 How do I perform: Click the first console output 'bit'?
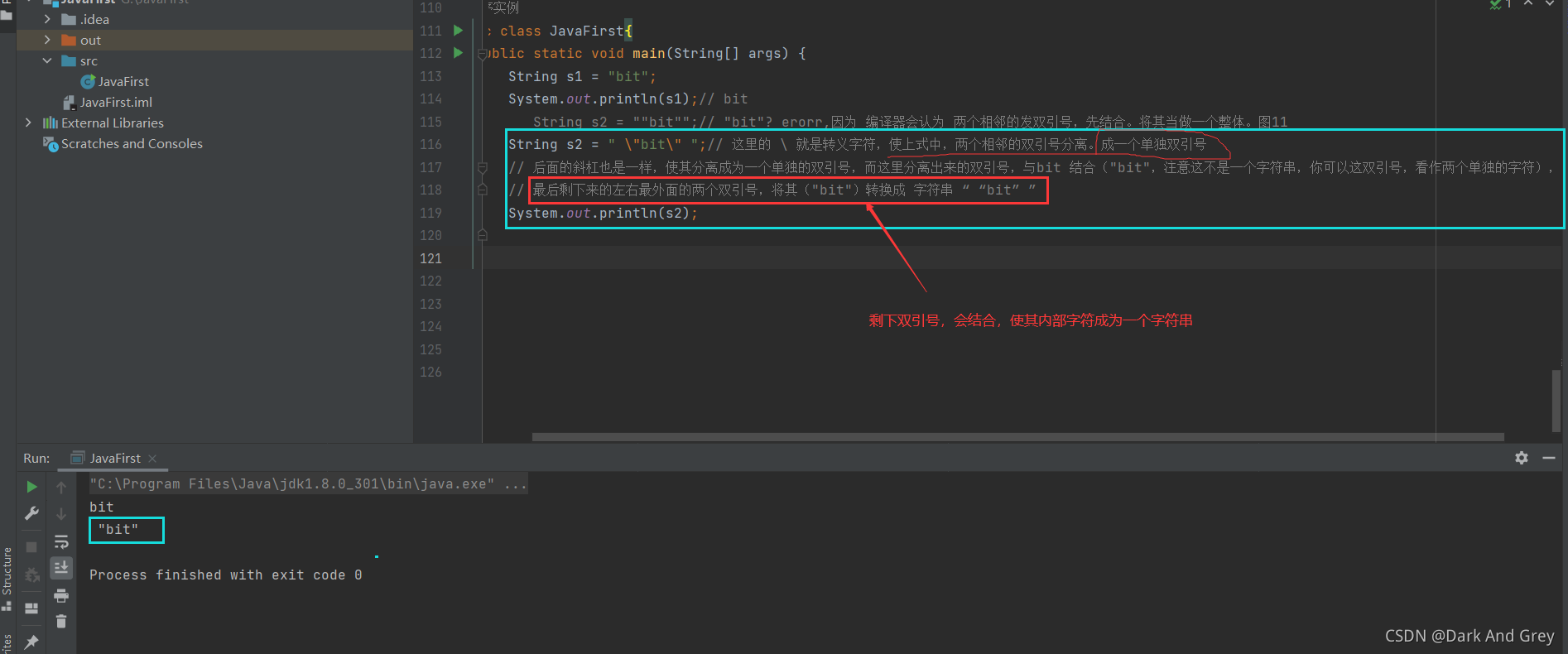[101, 507]
